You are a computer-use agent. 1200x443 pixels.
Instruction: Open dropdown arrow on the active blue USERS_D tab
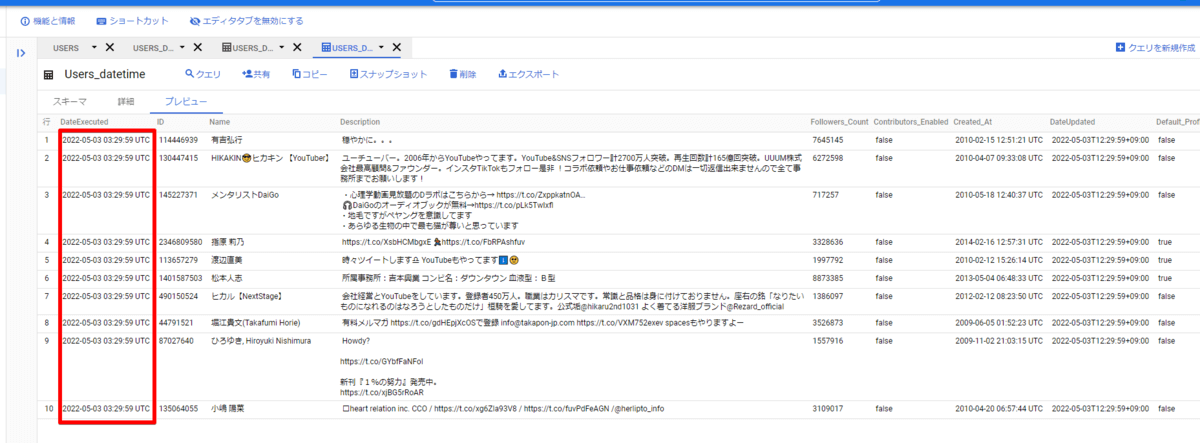[382, 48]
